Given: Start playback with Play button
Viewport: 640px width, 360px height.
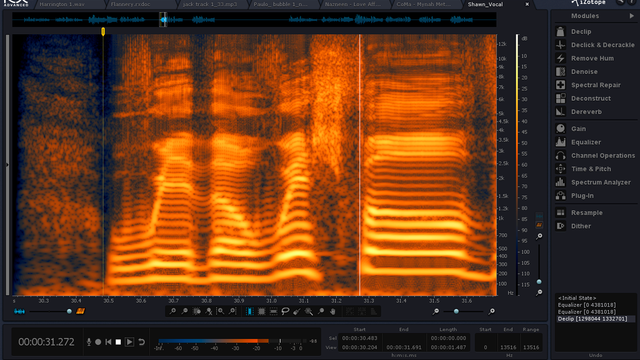Looking at the screenshot, I should coord(129,342).
